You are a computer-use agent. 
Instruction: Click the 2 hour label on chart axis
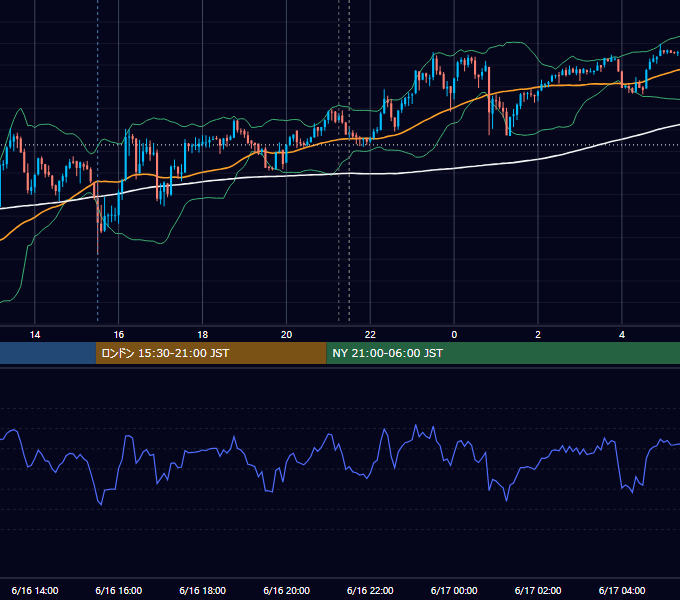pos(538,335)
